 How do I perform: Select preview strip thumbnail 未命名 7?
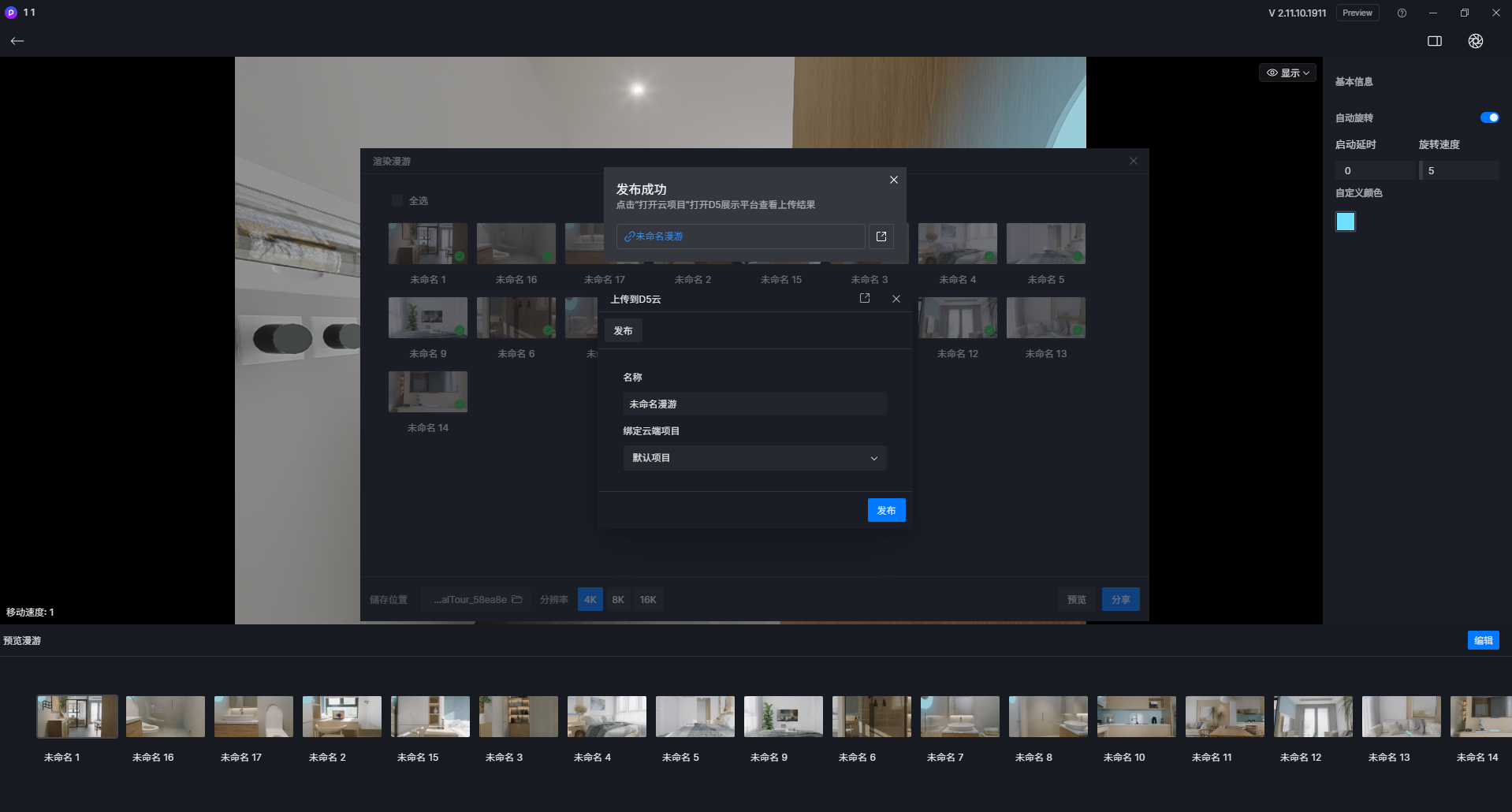(x=960, y=717)
